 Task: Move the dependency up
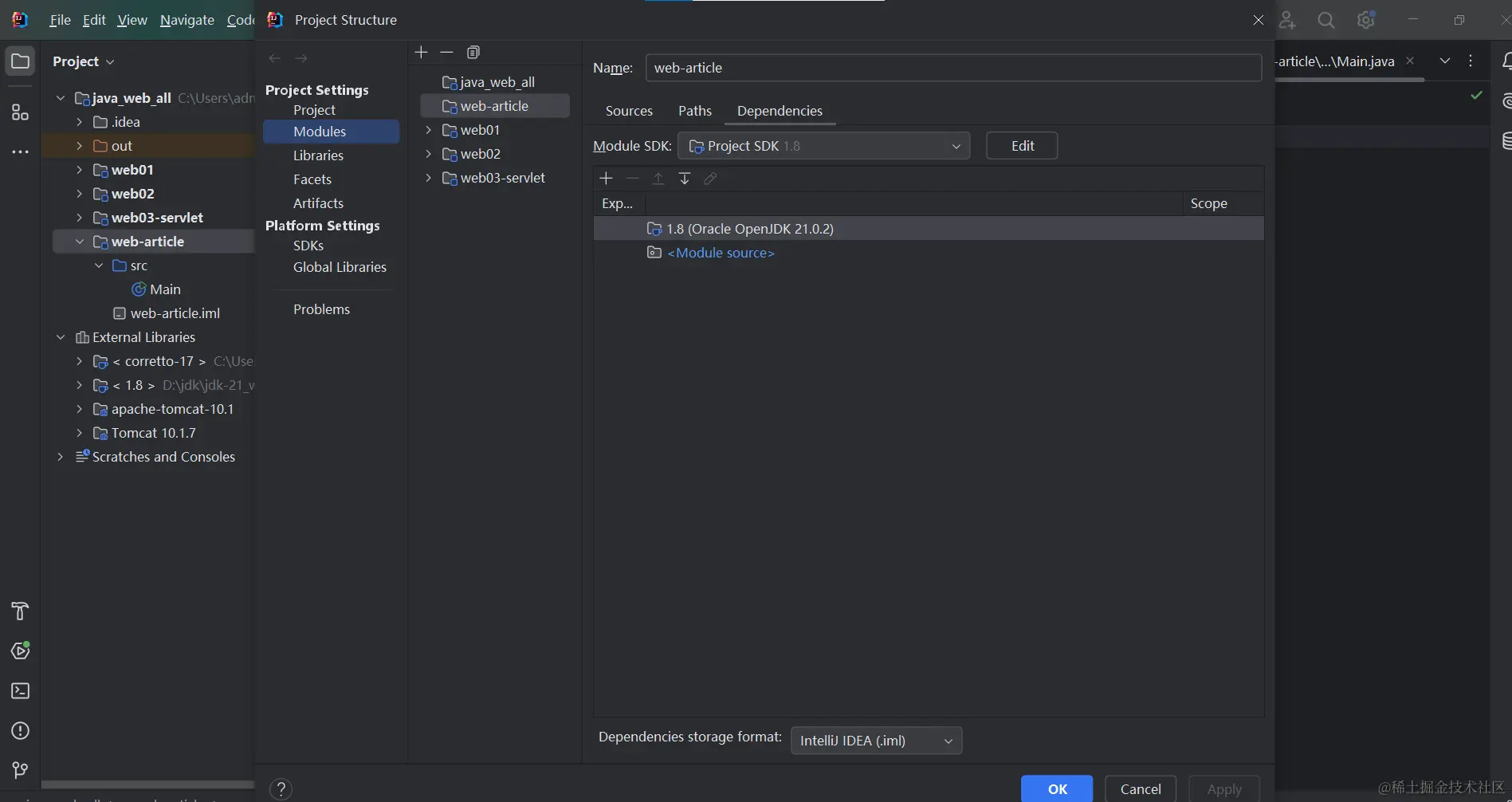pos(658,179)
